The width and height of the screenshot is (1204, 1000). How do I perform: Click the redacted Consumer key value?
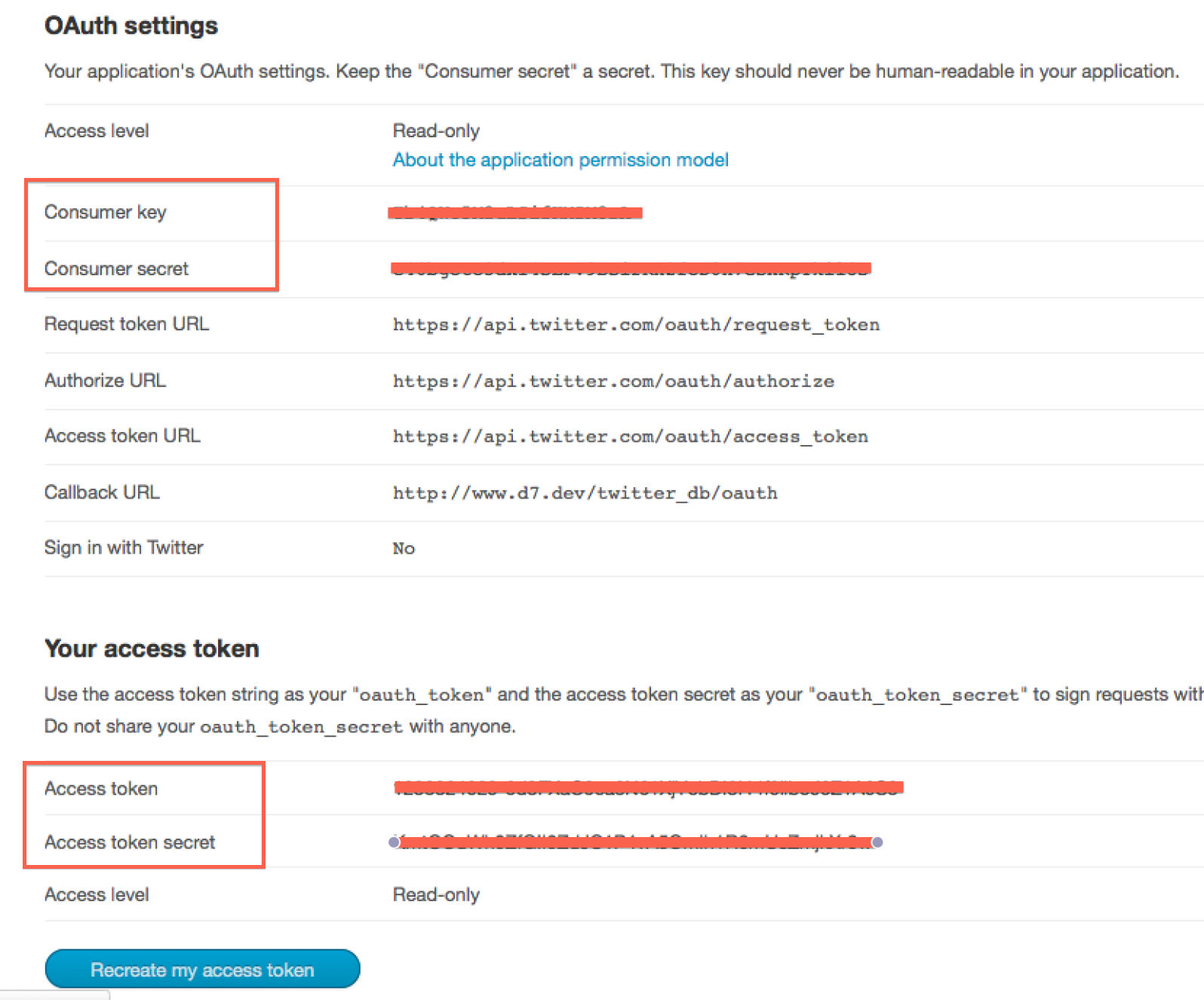(x=514, y=213)
